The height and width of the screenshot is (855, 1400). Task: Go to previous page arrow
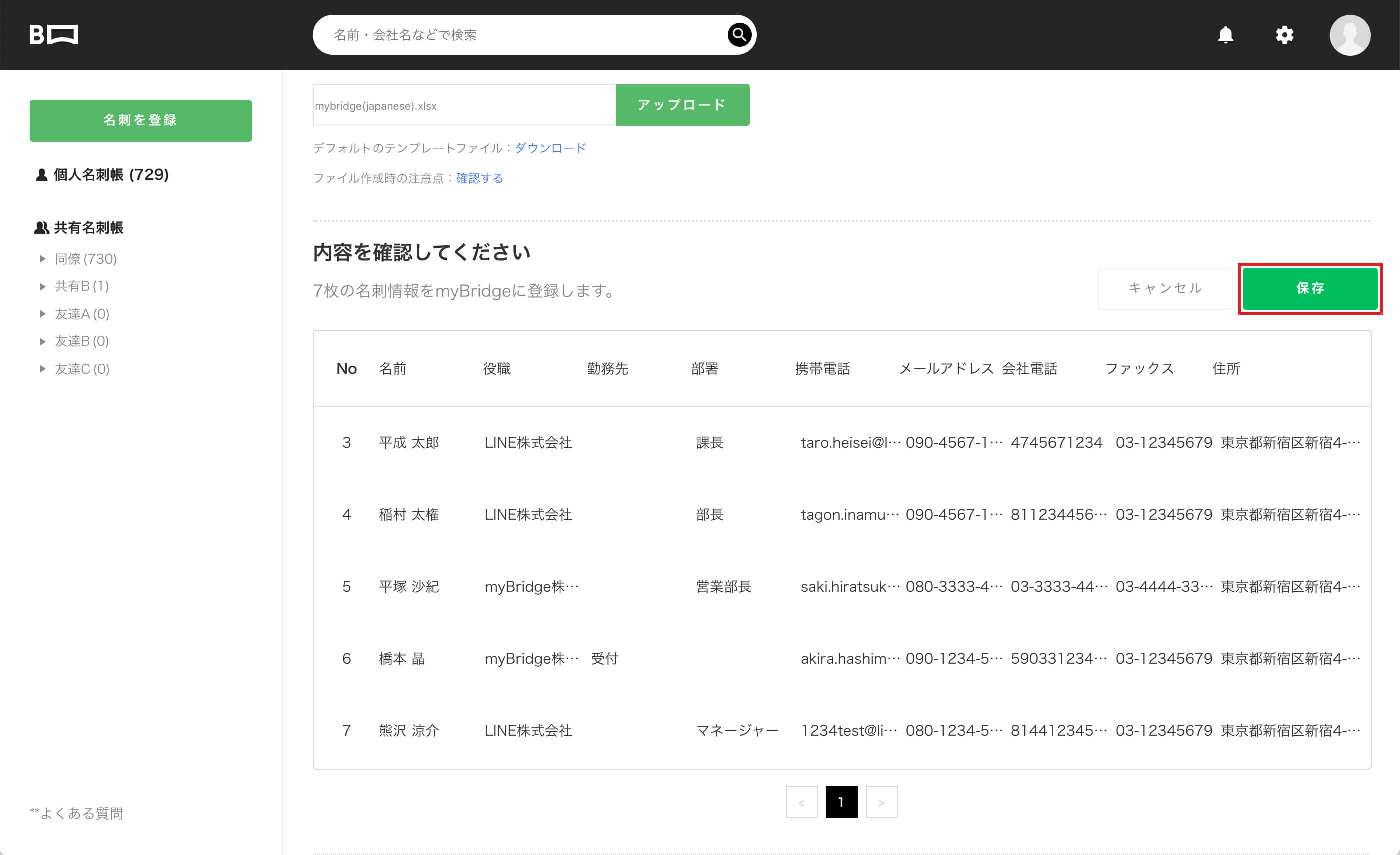801,802
